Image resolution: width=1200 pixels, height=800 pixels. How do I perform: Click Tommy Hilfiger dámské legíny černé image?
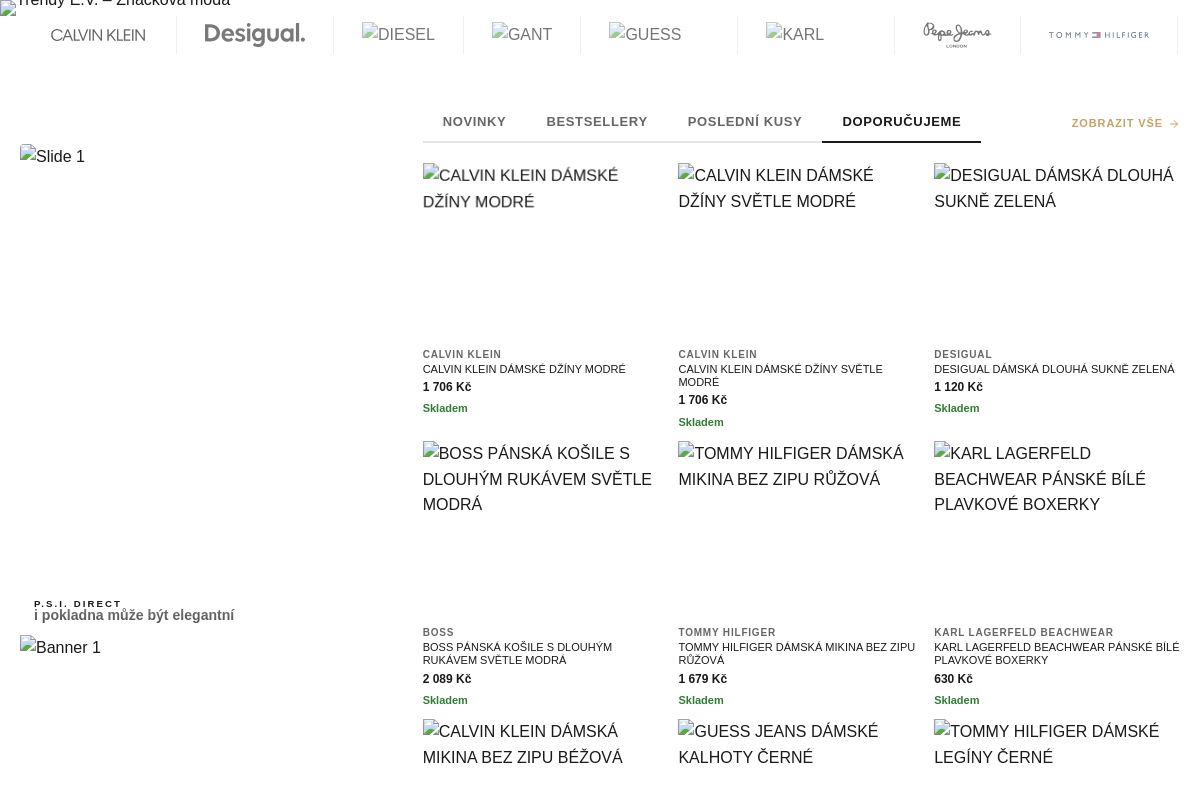tap(1057, 759)
